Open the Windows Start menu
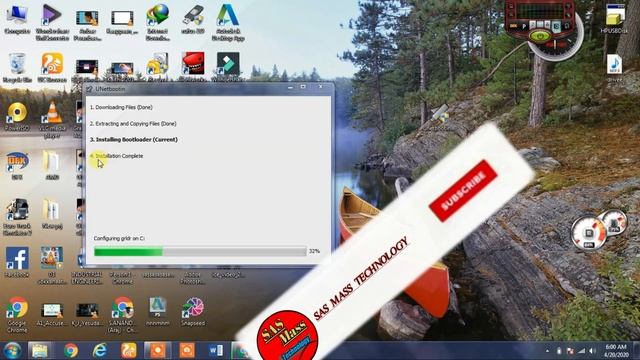The height and width of the screenshot is (360, 640). [x=12, y=350]
